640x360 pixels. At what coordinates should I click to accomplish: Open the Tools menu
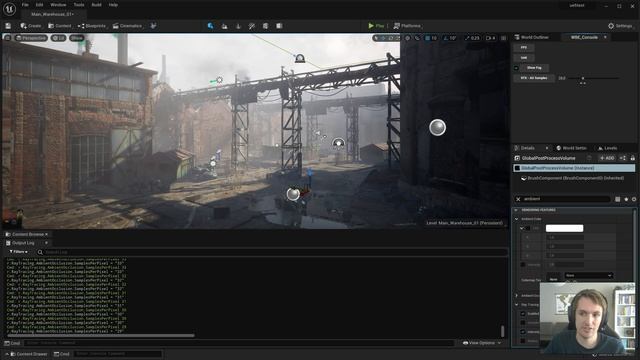[x=79, y=5]
